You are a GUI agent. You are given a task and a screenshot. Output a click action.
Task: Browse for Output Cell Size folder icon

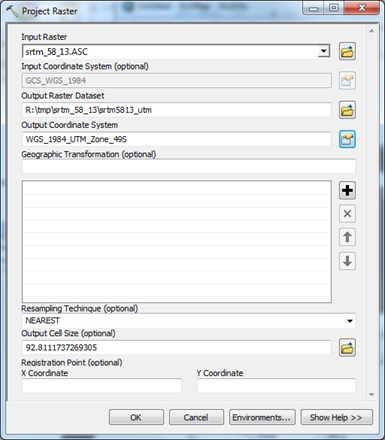[x=347, y=348]
